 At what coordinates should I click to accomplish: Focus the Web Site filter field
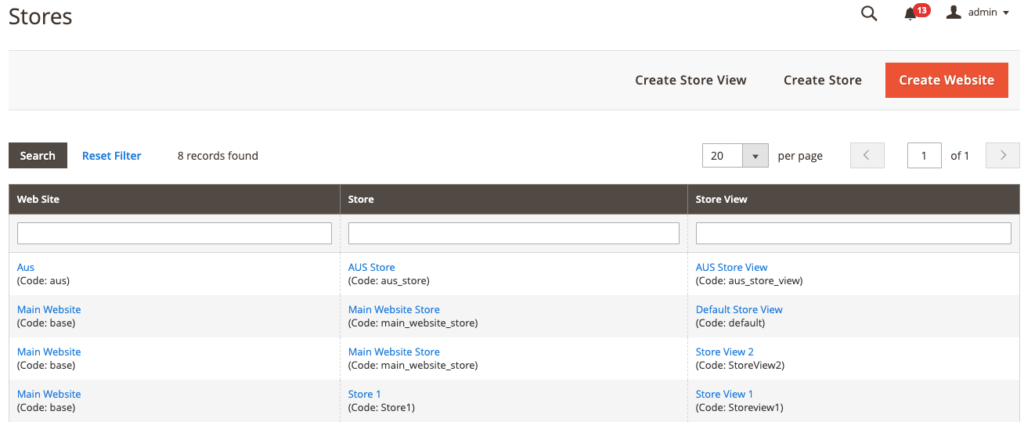pos(174,233)
